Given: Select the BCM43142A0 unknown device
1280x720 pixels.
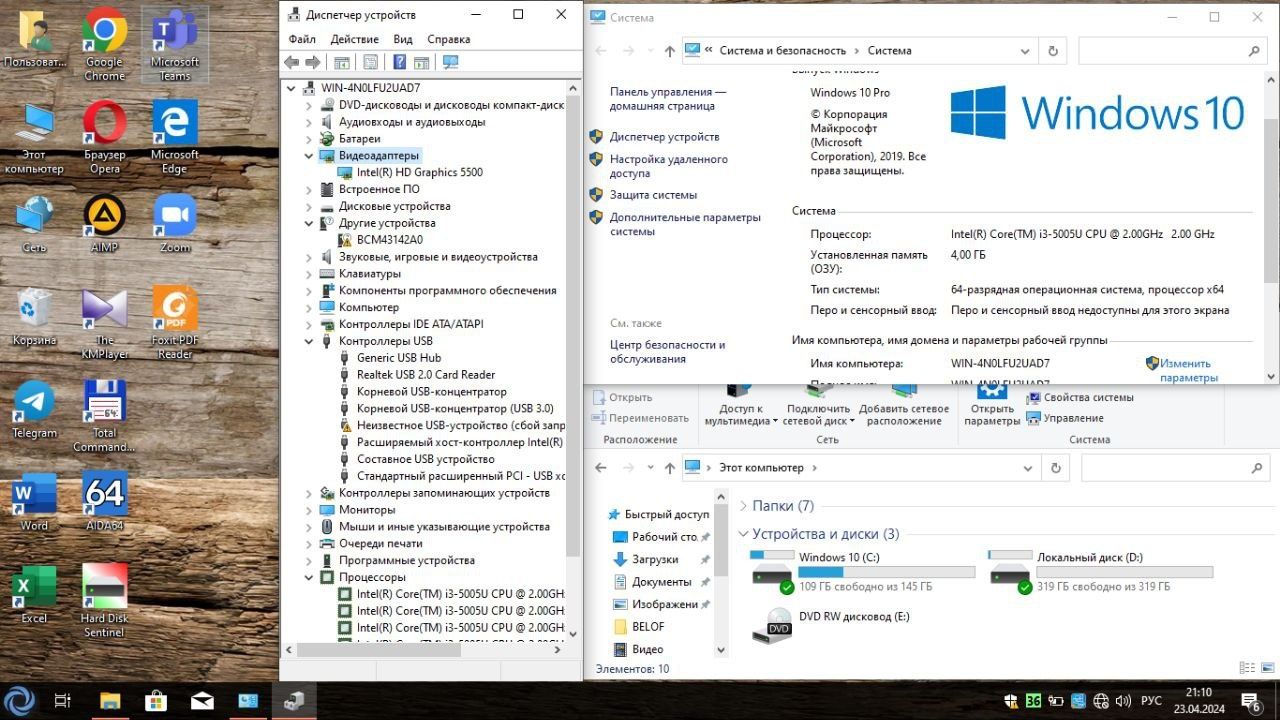Looking at the screenshot, I should (380, 240).
